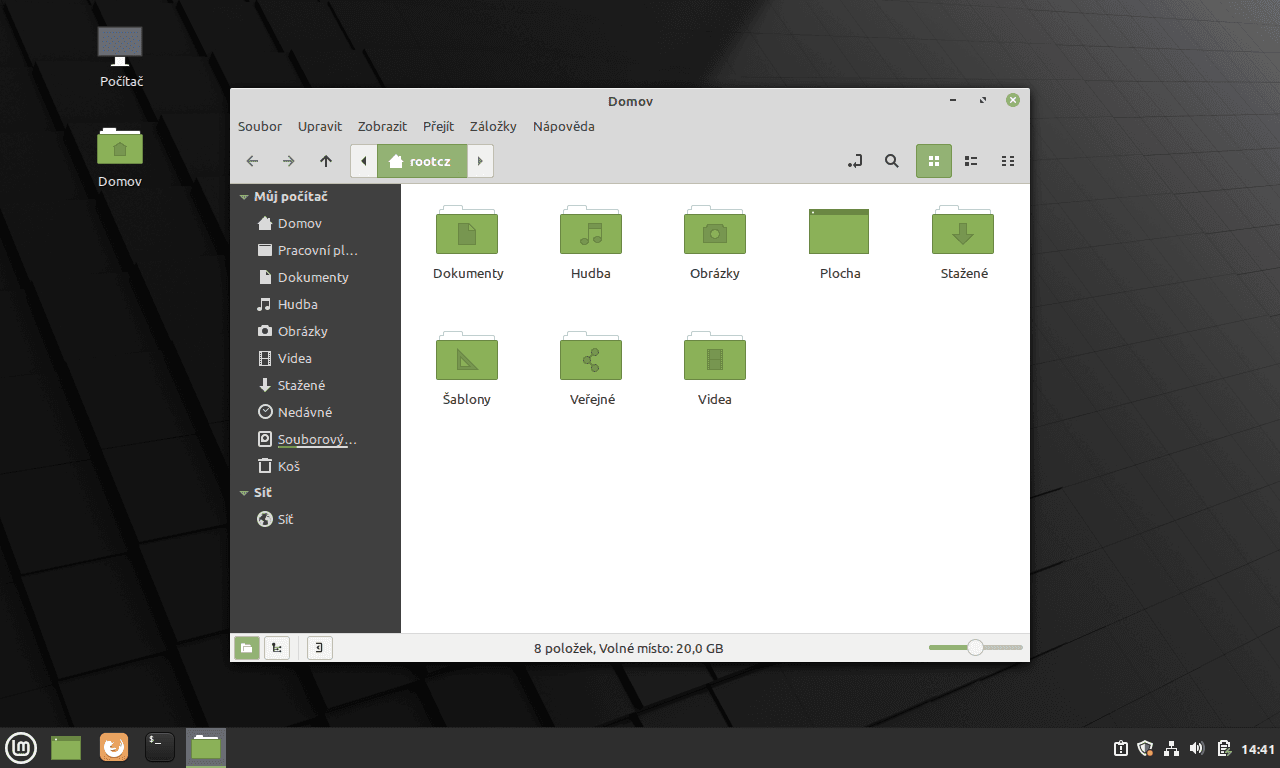Adjust the icon zoom slider
Image resolution: width=1280 pixels, height=768 pixels.
click(975, 647)
